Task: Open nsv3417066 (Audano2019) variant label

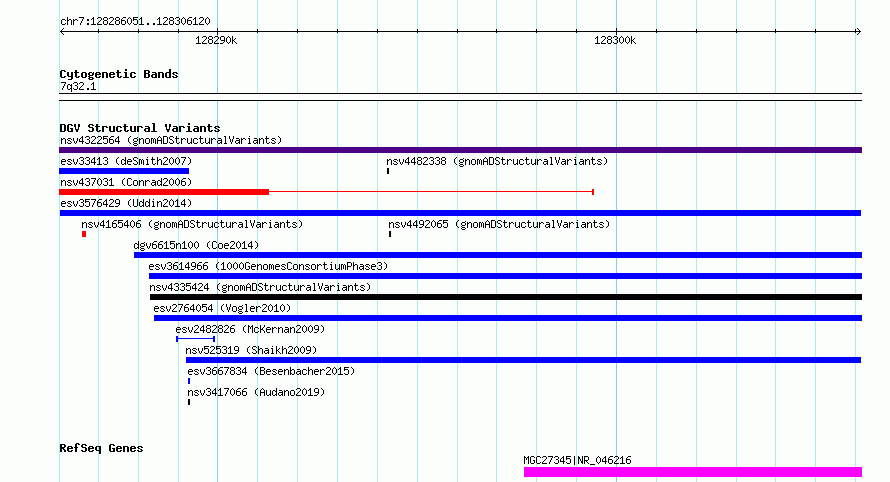Action: 256,392
